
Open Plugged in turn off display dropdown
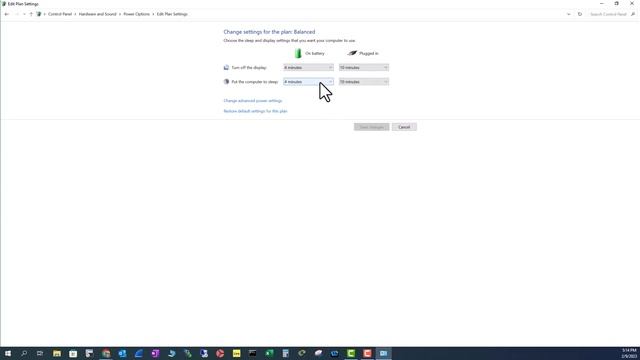[x=364, y=68]
